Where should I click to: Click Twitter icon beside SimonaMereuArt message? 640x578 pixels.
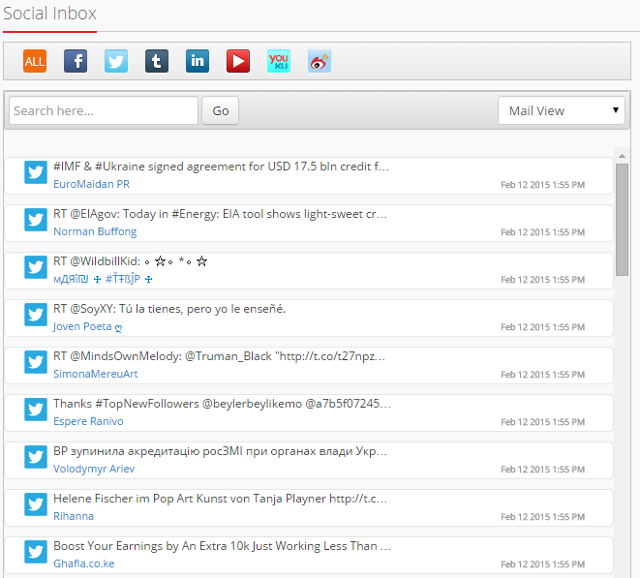pos(36,362)
